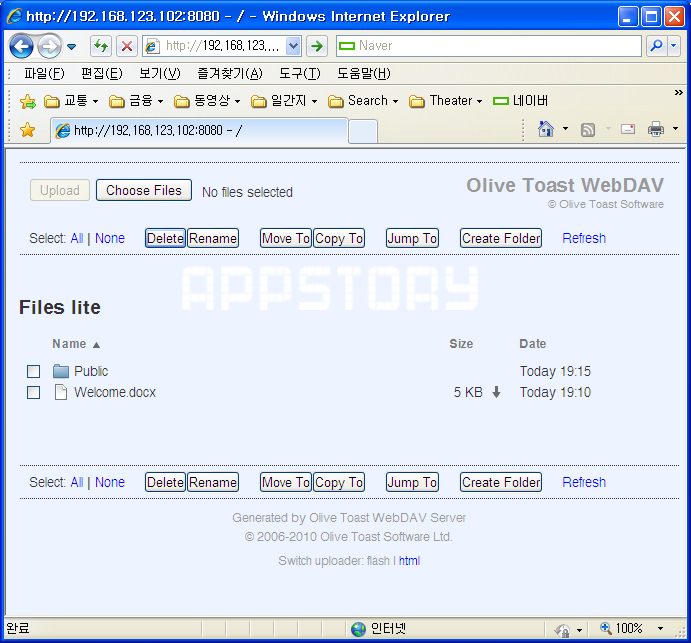Screen dimensions: 691x643
Task: Open a new blank tab
Action: (363, 131)
